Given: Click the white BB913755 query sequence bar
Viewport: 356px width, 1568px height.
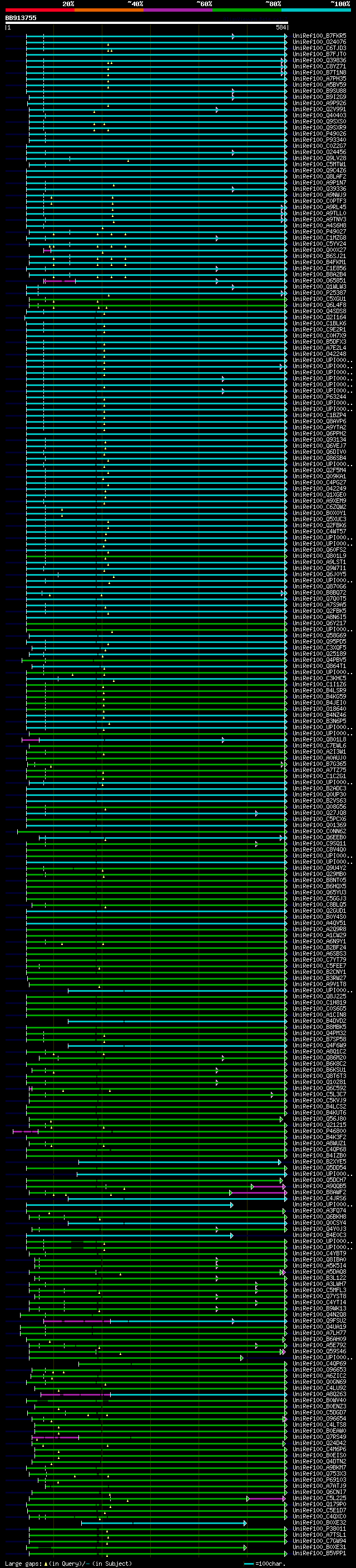Looking at the screenshot, I should point(146,23).
